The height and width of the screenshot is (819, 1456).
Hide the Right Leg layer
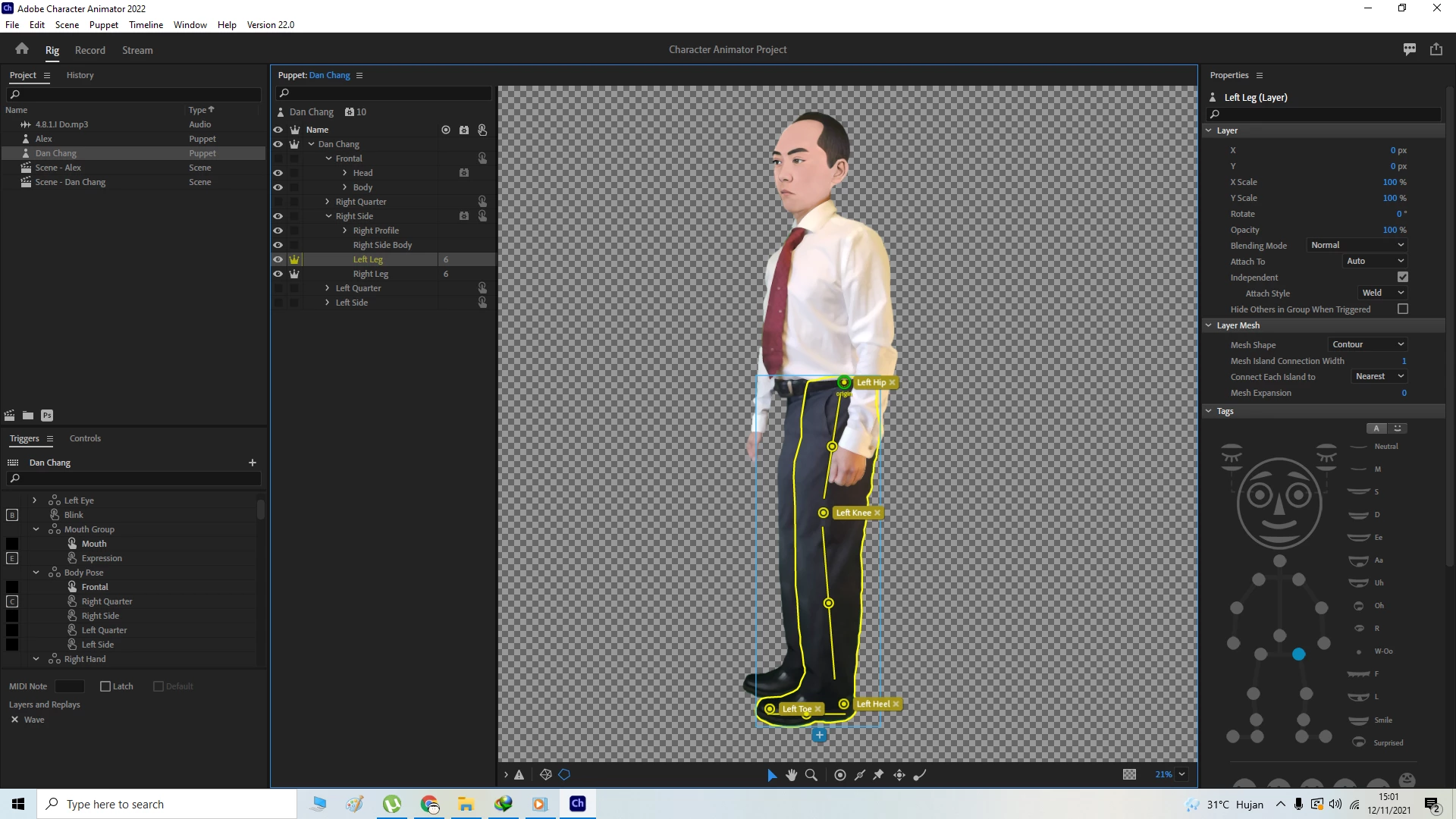click(x=278, y=274)
